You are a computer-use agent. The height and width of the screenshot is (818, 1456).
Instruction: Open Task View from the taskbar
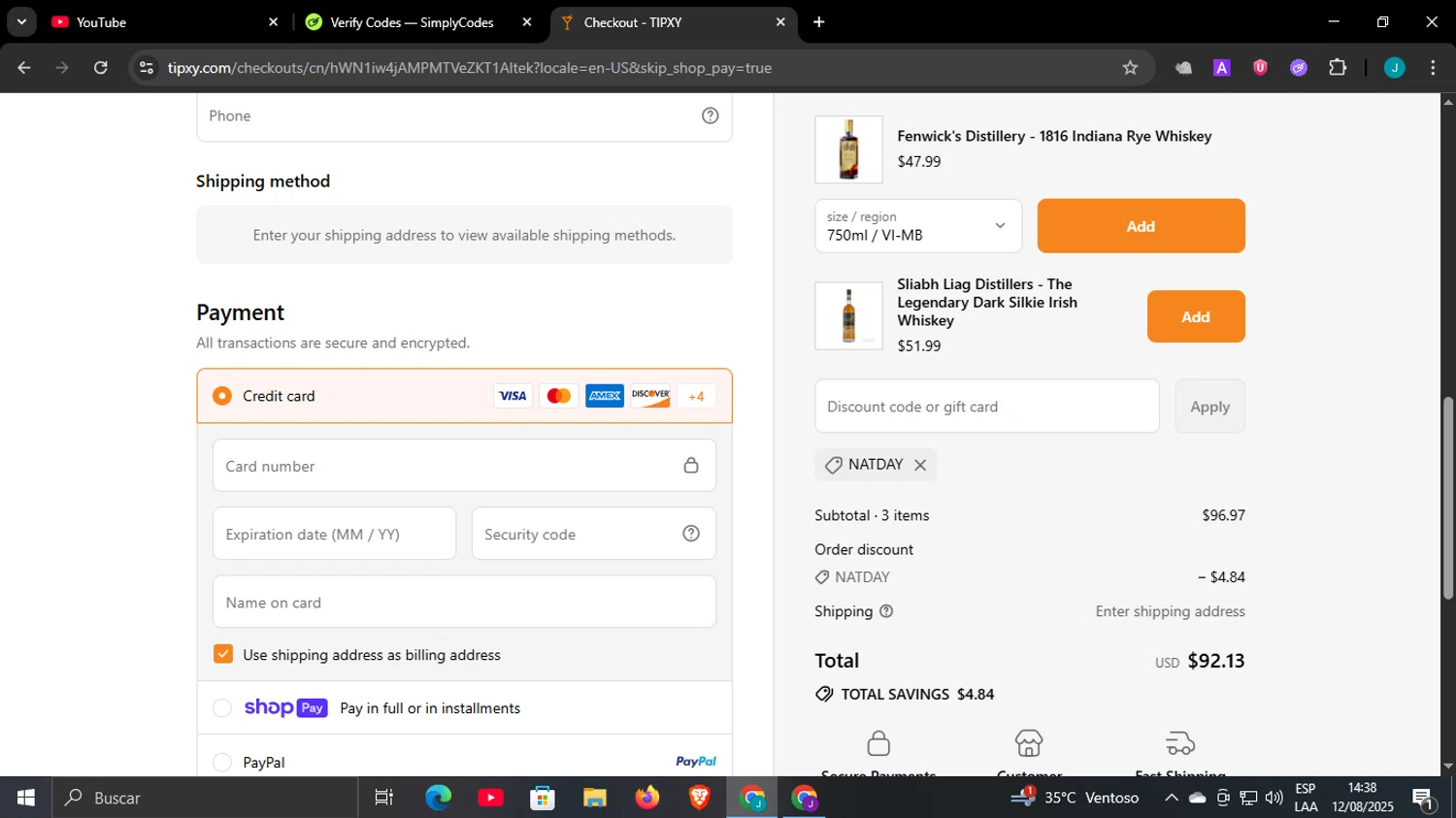pos(384,798)
